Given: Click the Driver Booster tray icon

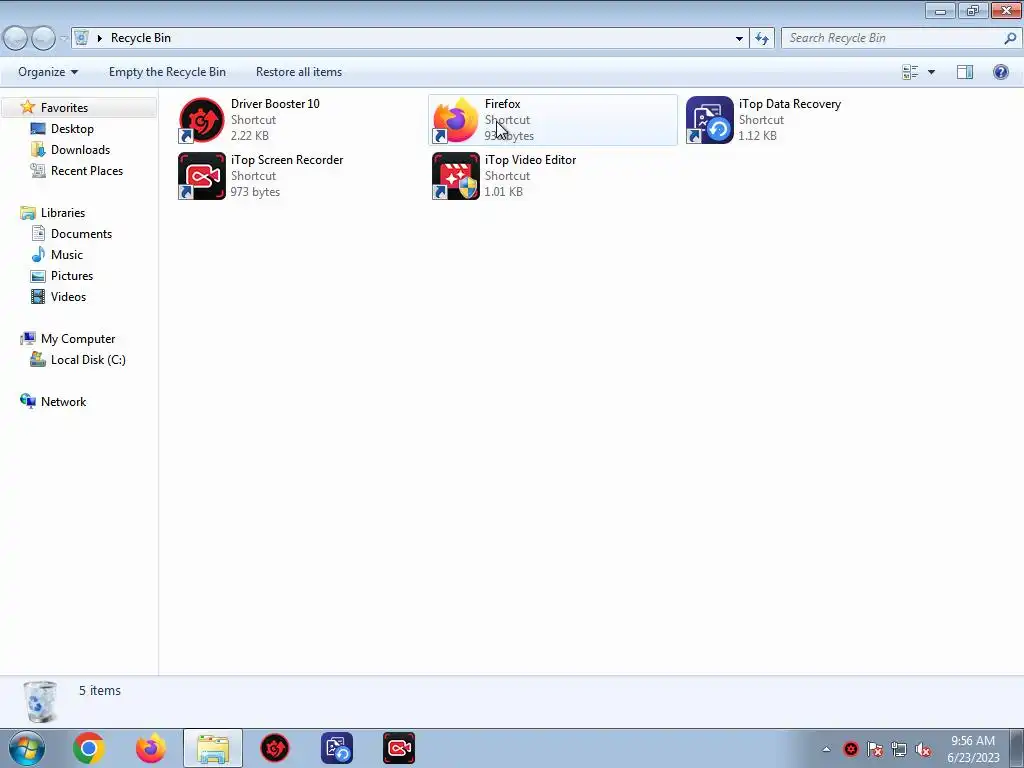Looking at the screenshot, I should [851, 750].
